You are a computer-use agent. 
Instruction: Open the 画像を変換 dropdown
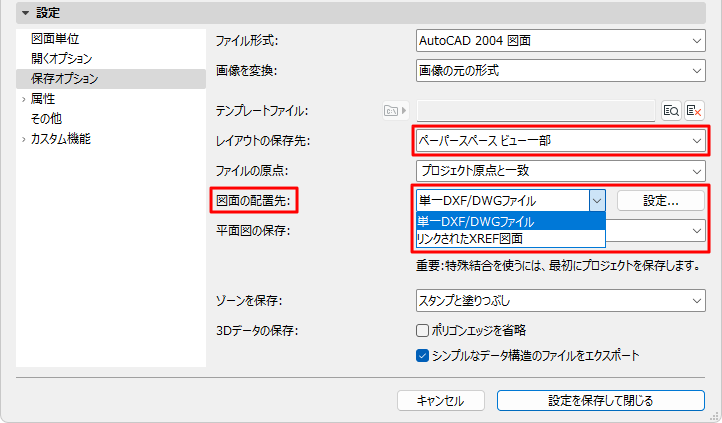click(x=560, y=71)
